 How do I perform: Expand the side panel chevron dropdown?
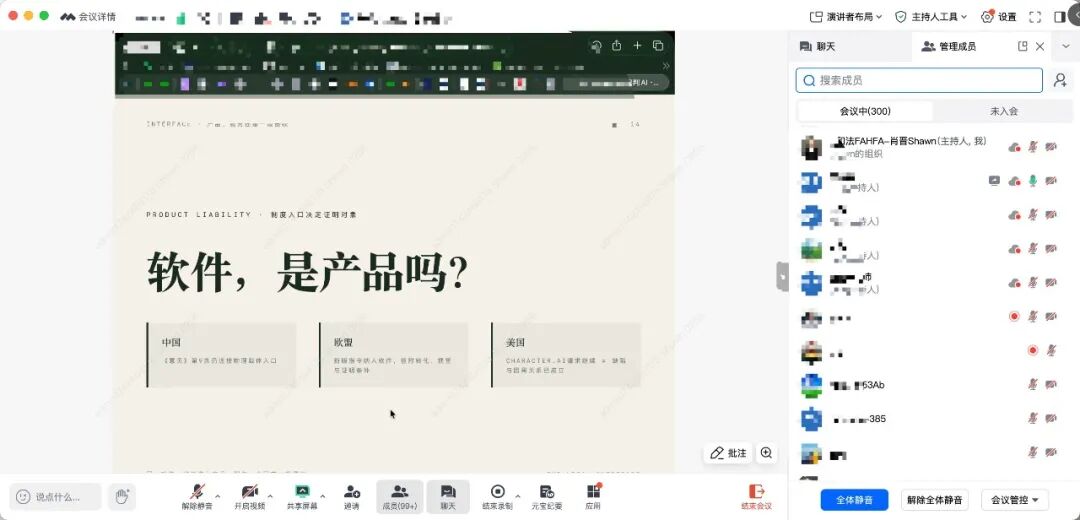tap(1066, 46)
